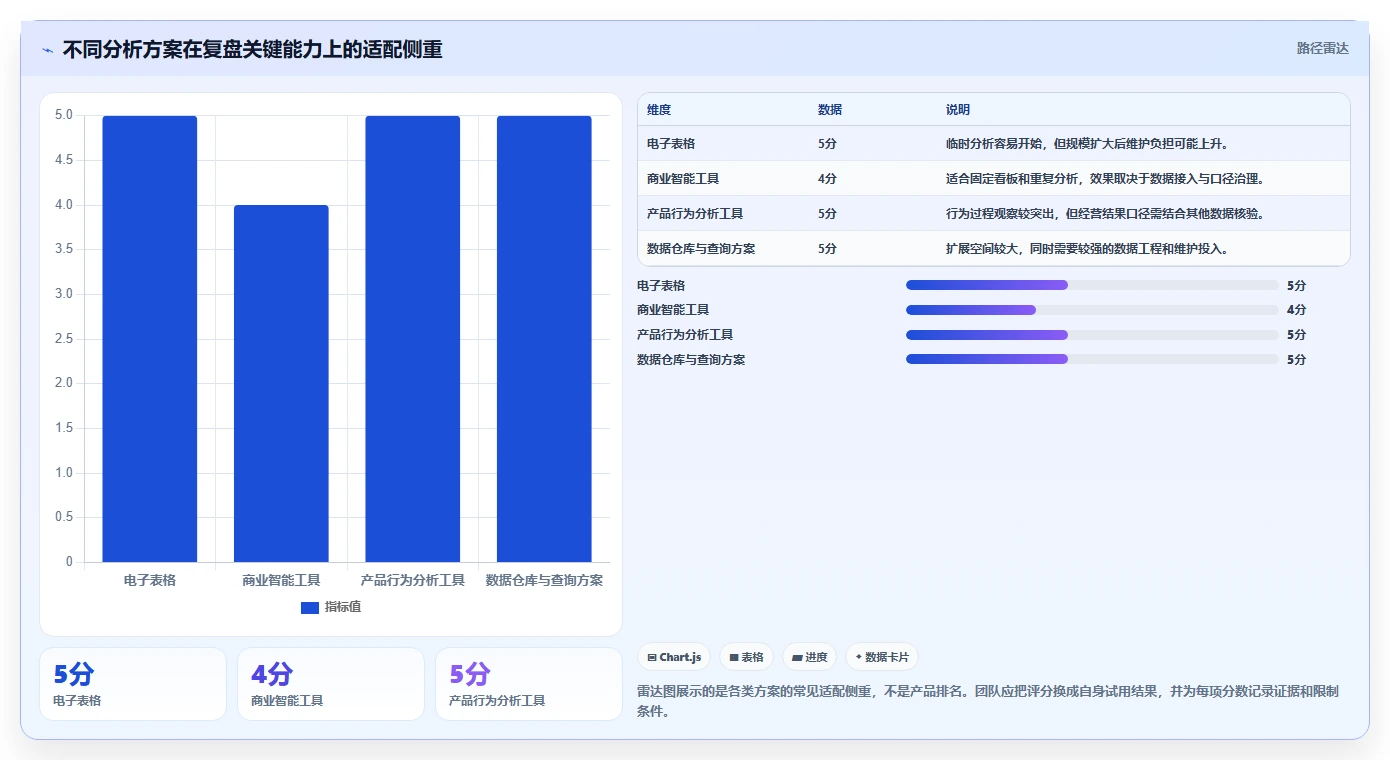This screenshot has width=1390, height=760.
Task: Click the 路径雷达 label at top right
Action: point(1322,48)
